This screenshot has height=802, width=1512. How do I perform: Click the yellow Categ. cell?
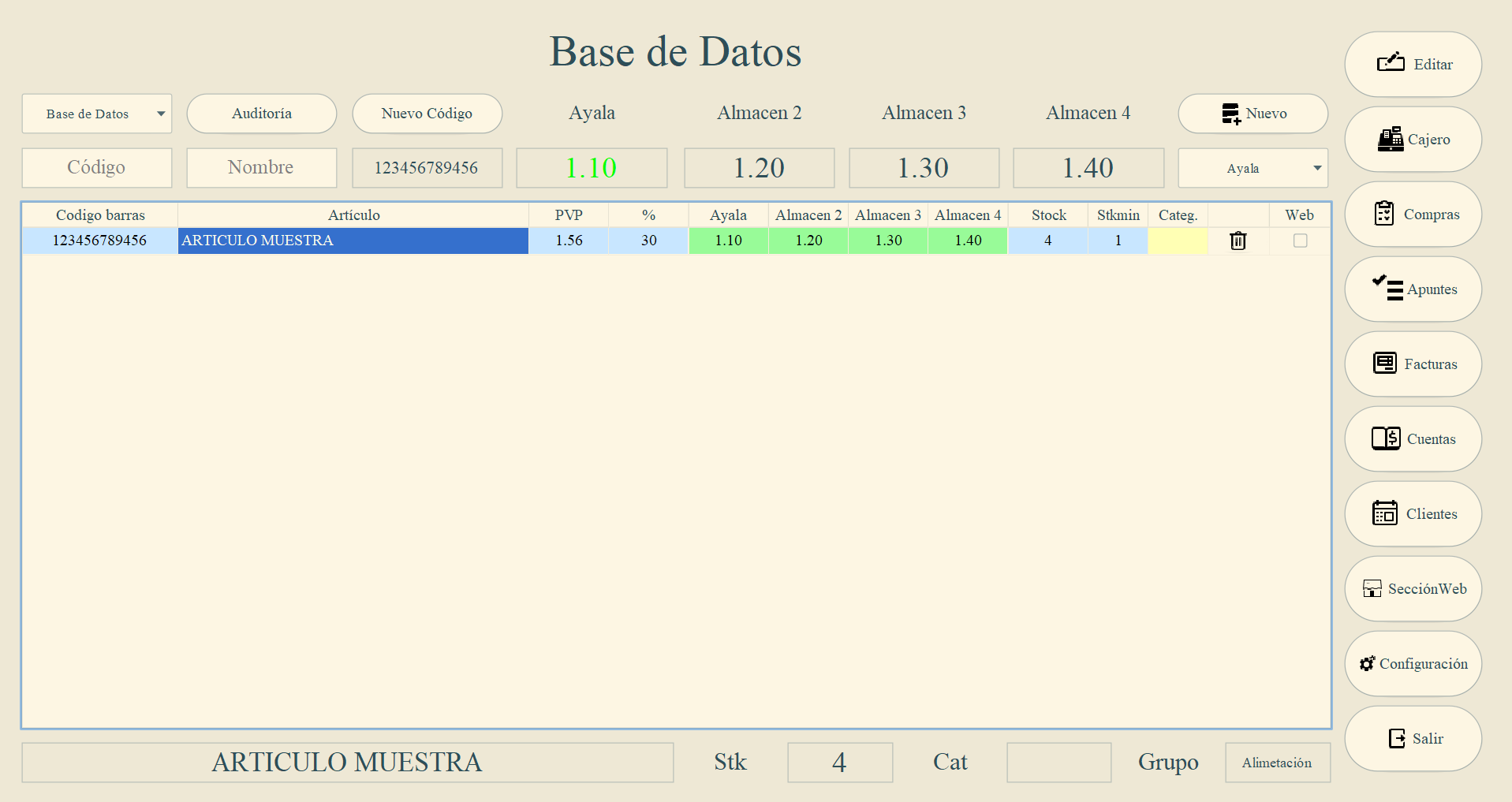click(x=1178, y=241)
